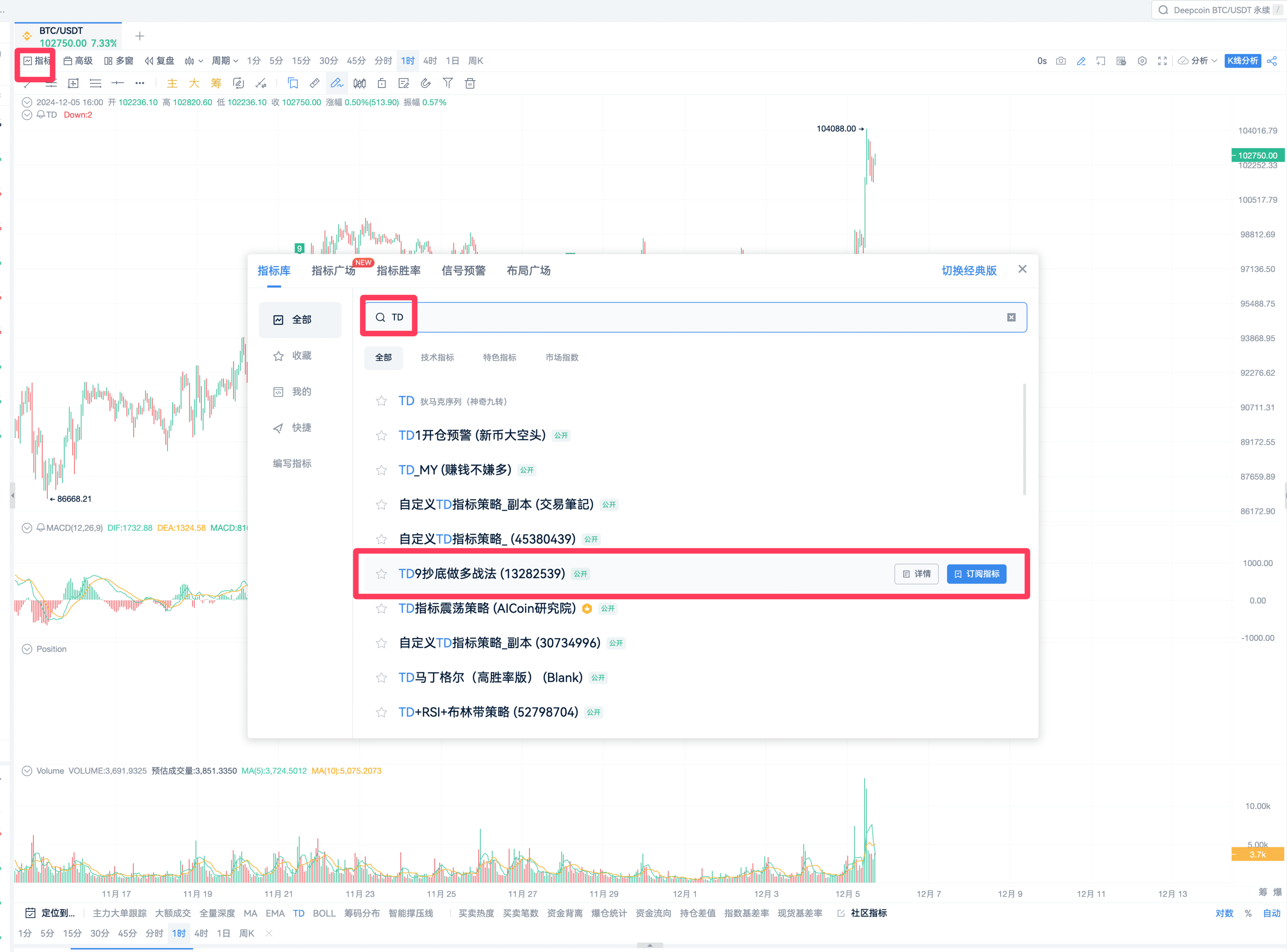Filter results by 技术指标
Screen dimensions: 1287x952
(437, 358)
